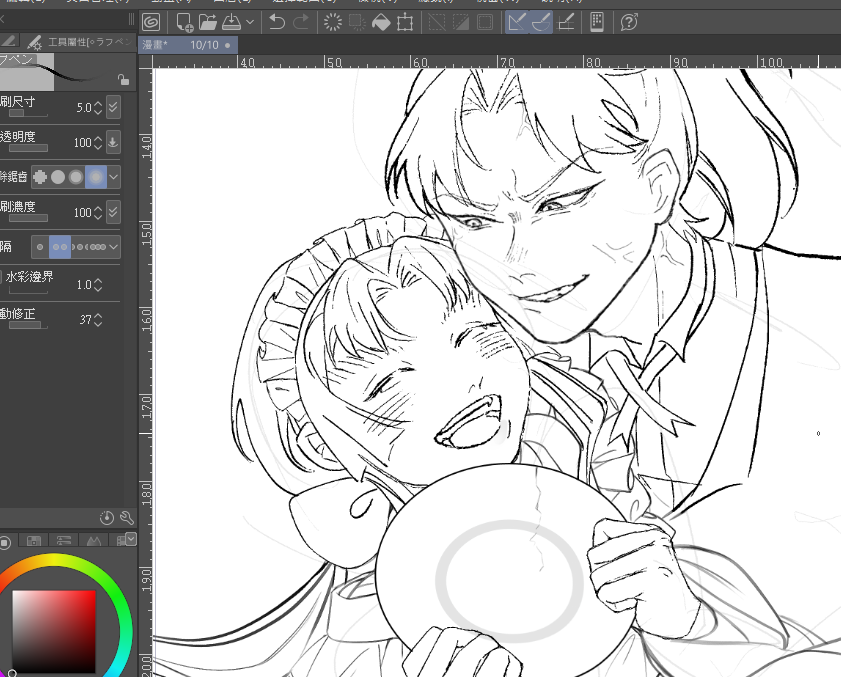The width and height of the screenshot is (841, 677).
Task: Select the narrow overlapping-dots gap option
Action: [97, 247]
